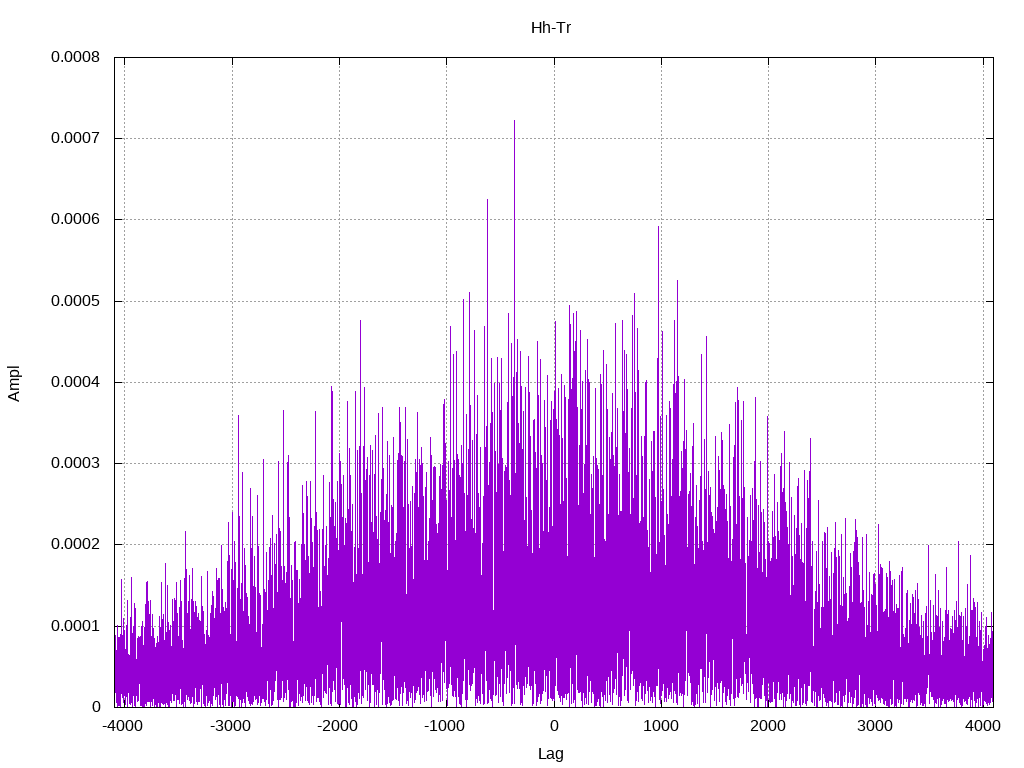This screenshot has width=1024, height=768.
Task: Click the x-axis tick label 3000
Action: [x=875, y=726]
